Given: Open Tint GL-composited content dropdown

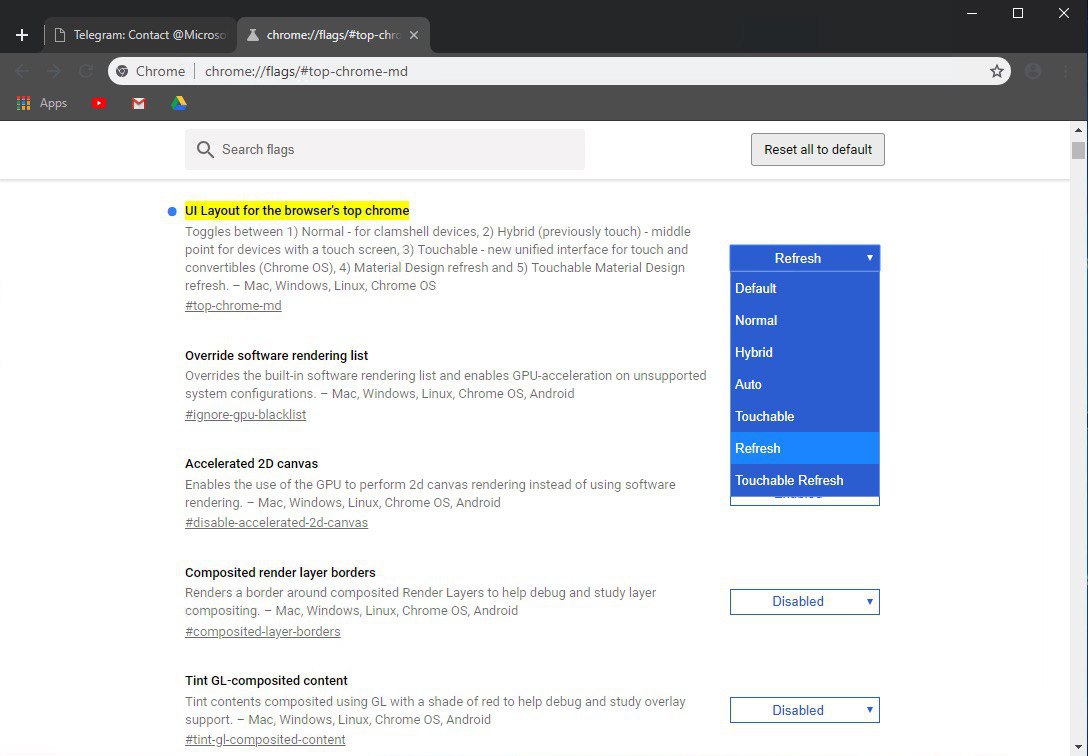Looking at the screenshot, I should 805,710.
